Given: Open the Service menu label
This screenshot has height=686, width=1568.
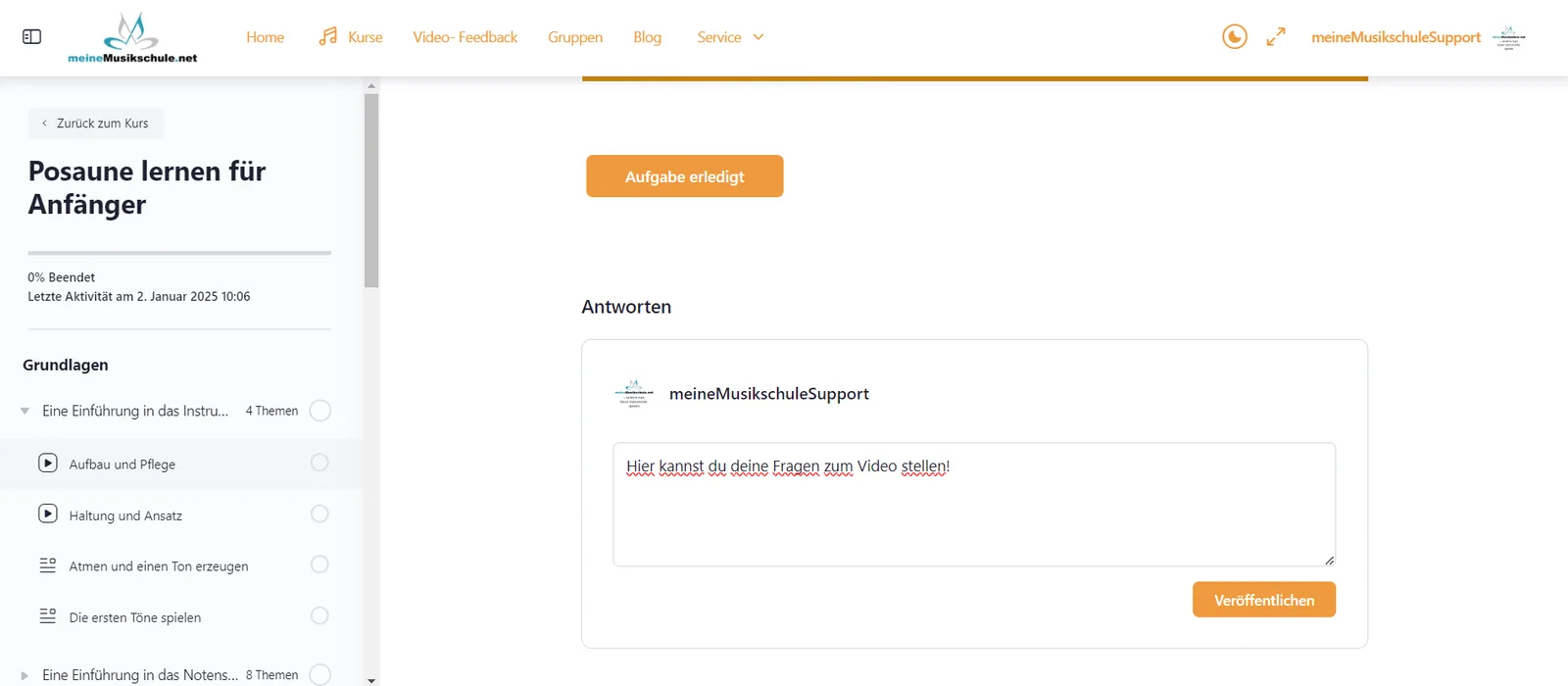Looking at the screenshot, I should (718, 37).
